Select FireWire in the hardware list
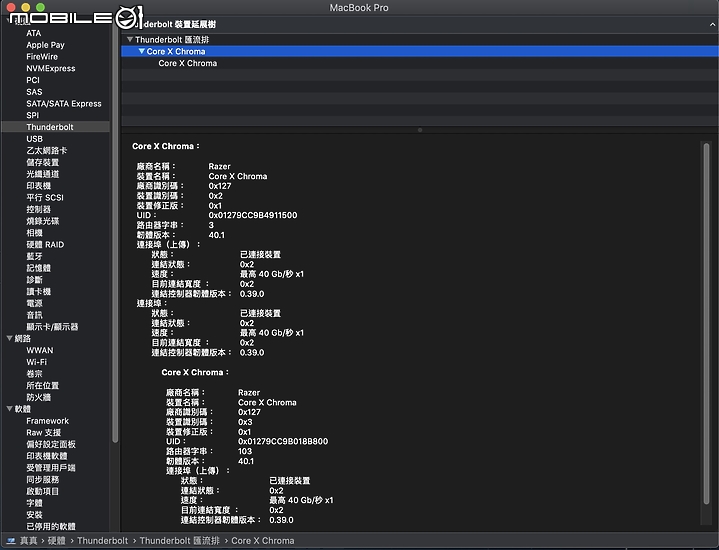 (42, 56)
